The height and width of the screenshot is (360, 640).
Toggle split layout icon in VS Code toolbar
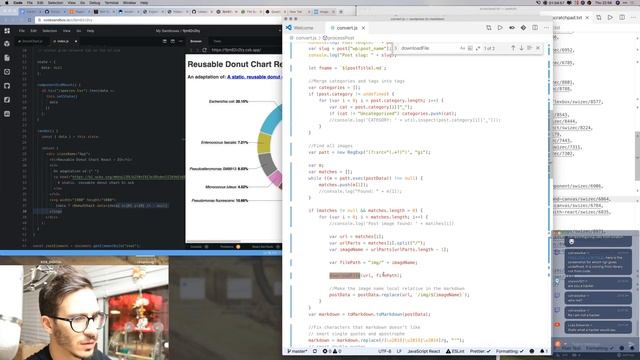click(x=535, y=28)
